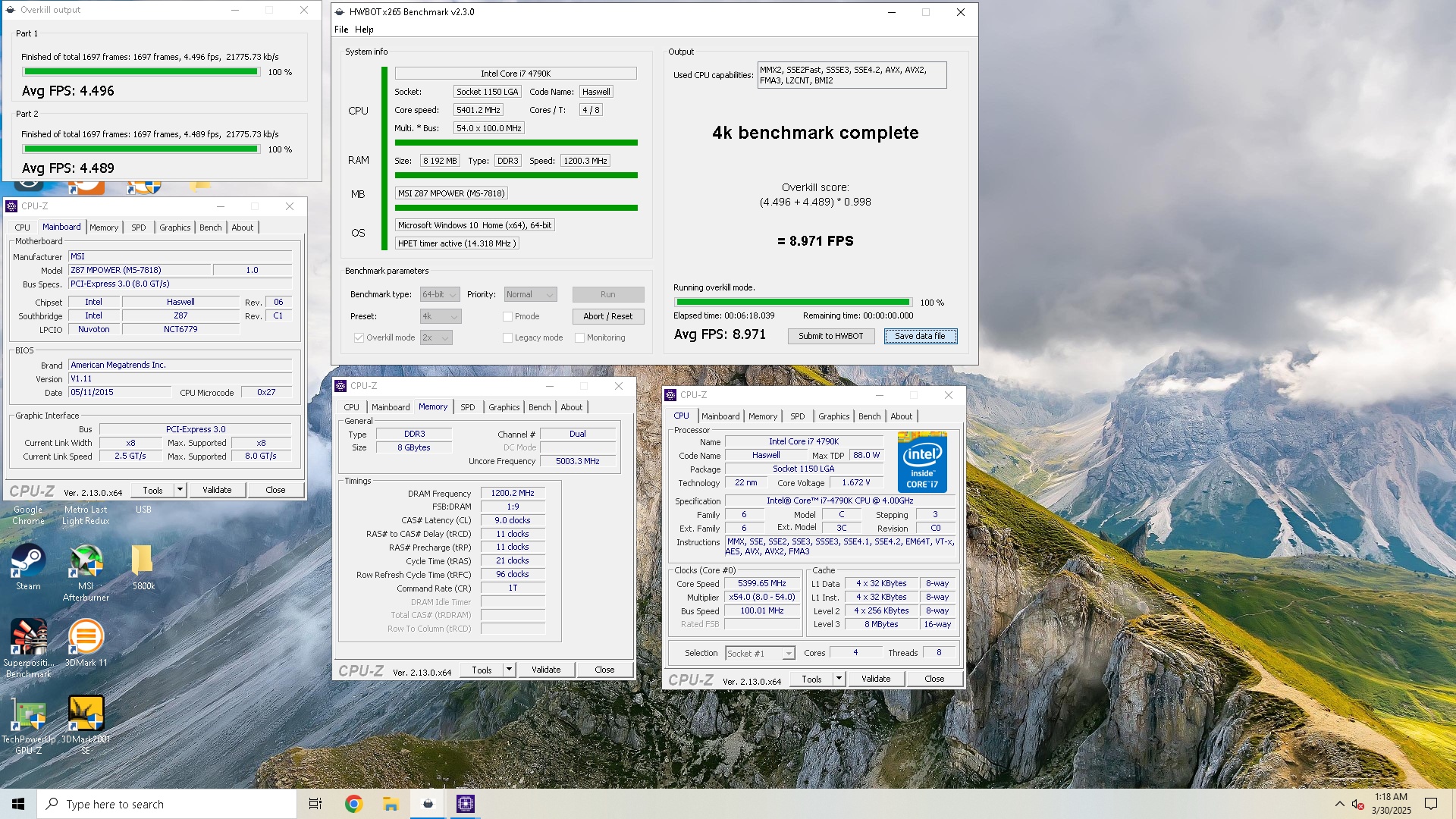Screen dimensions: 1456x819
Task: Open the Benchmark type dropdown
Action: click(440, 294)
